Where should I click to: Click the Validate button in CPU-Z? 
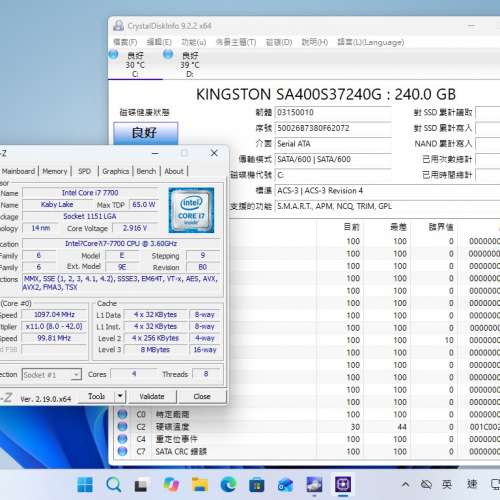(152, 396)
